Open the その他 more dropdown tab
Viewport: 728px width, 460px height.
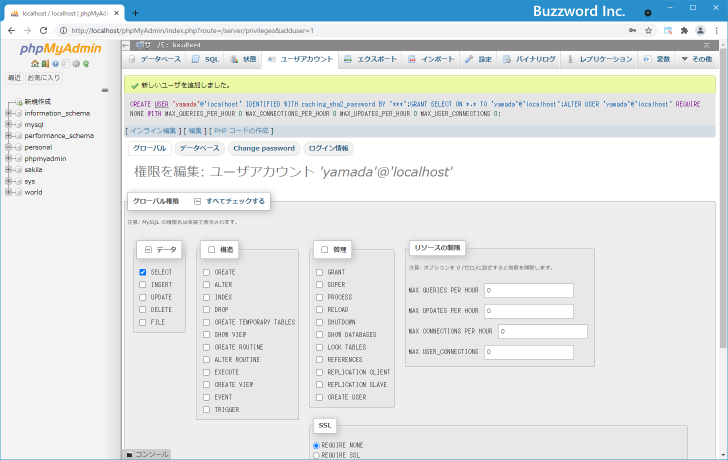pos(696,59)
